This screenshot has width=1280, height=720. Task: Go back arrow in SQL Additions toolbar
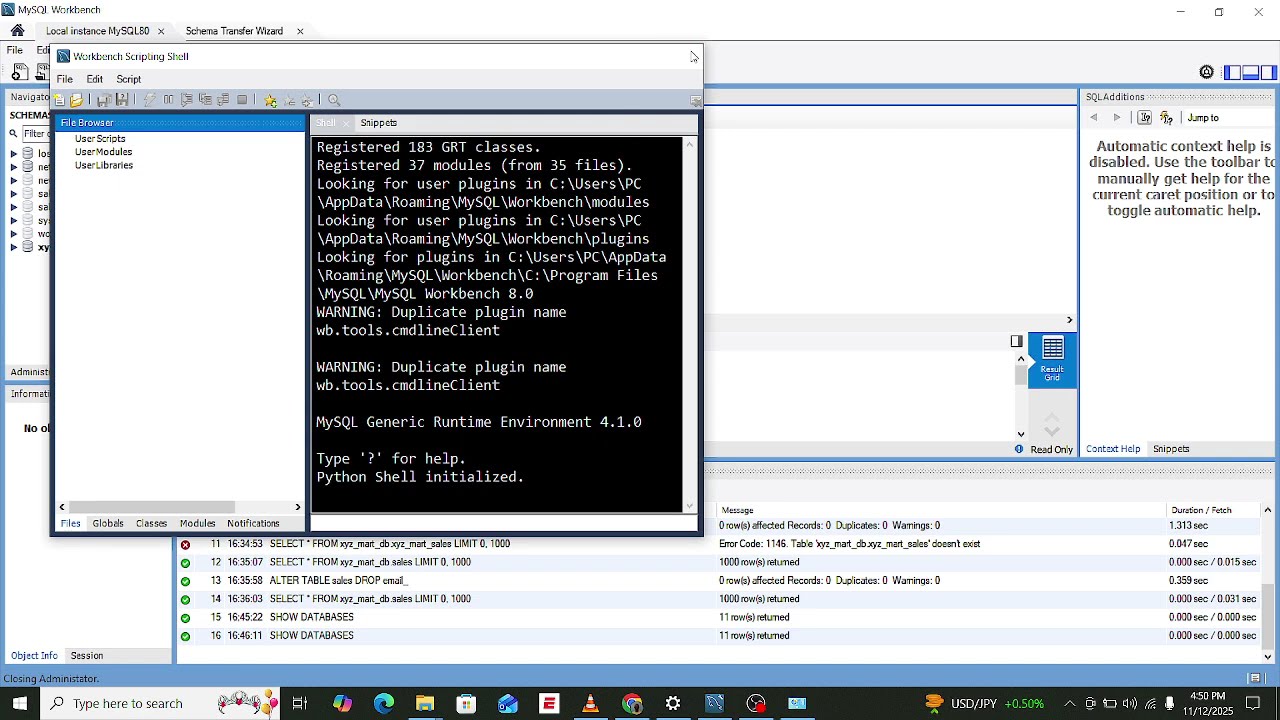pos(1094,118)
